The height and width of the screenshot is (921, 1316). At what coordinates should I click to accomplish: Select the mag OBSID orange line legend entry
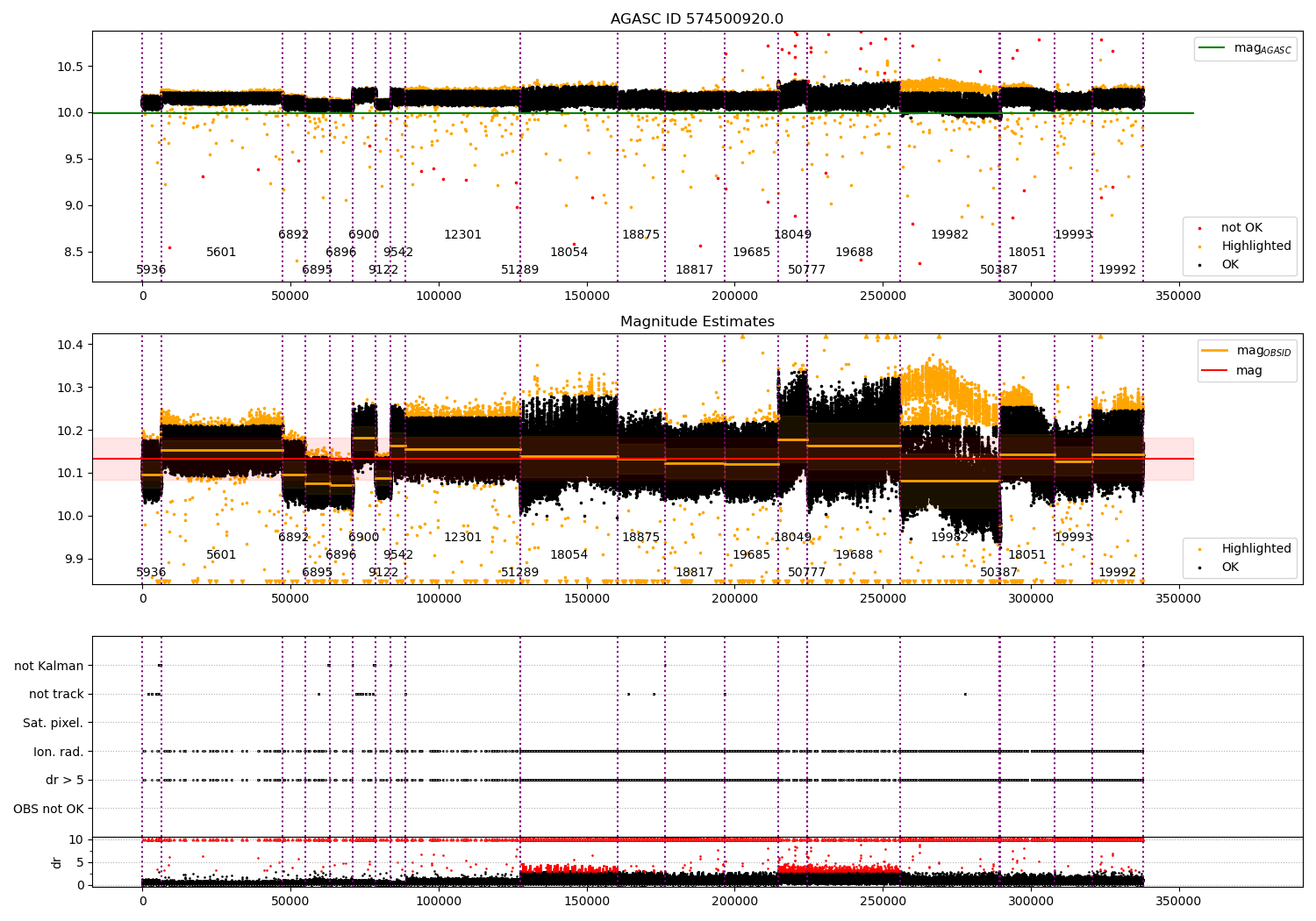tap(1247, 351)
